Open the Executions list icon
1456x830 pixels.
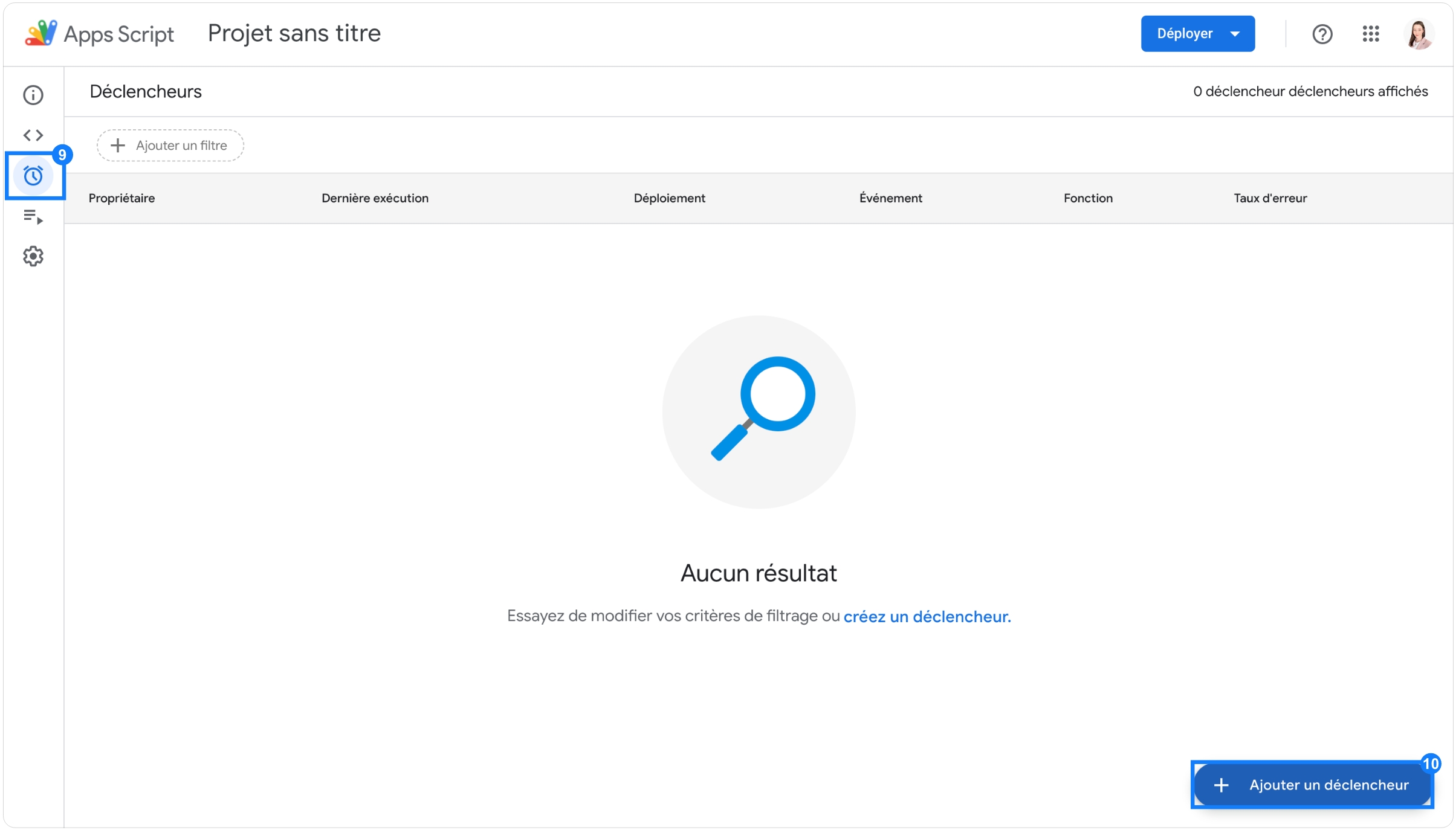(x=33, y=216)
